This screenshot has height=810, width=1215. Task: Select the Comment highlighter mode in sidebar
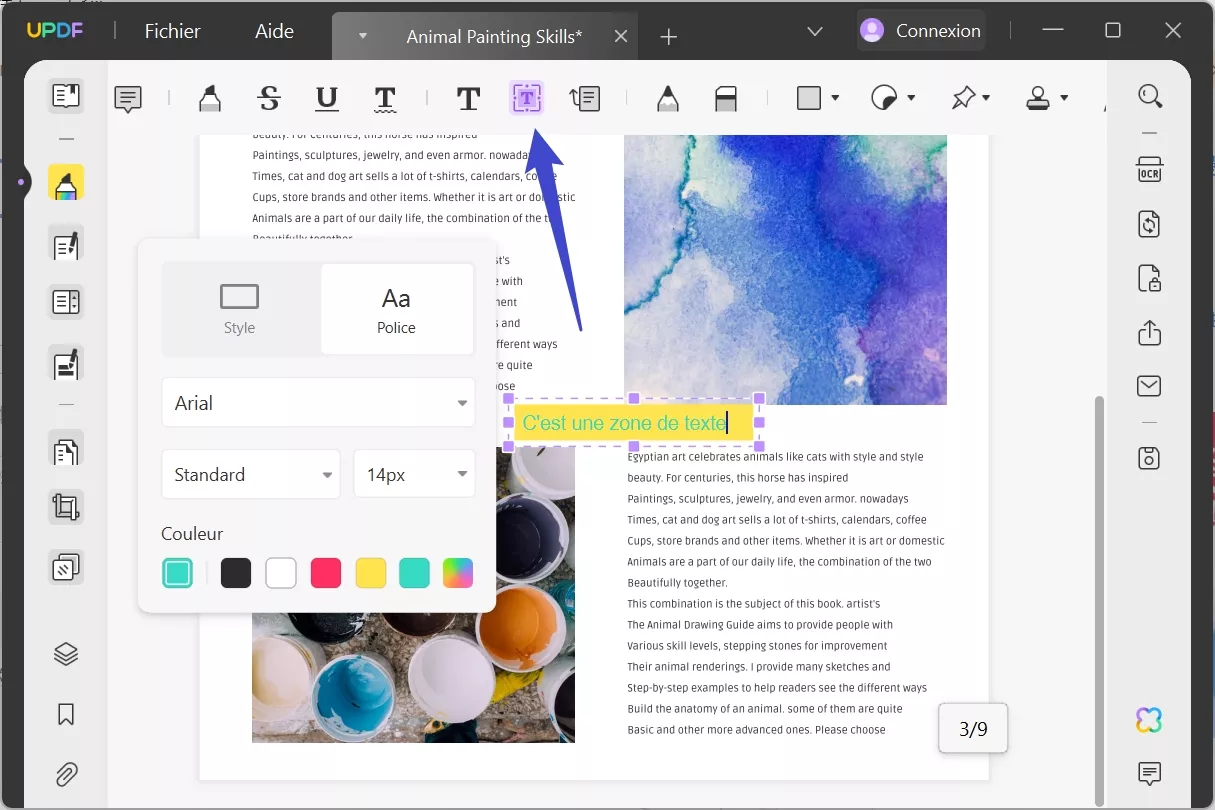[x=66, y=183]
